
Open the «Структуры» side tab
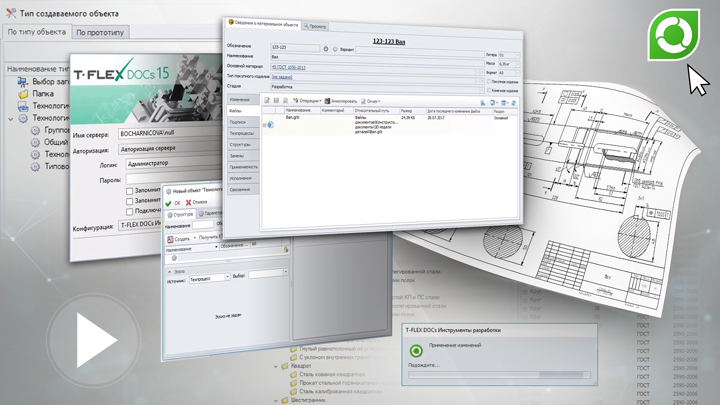tap(243, 145)
